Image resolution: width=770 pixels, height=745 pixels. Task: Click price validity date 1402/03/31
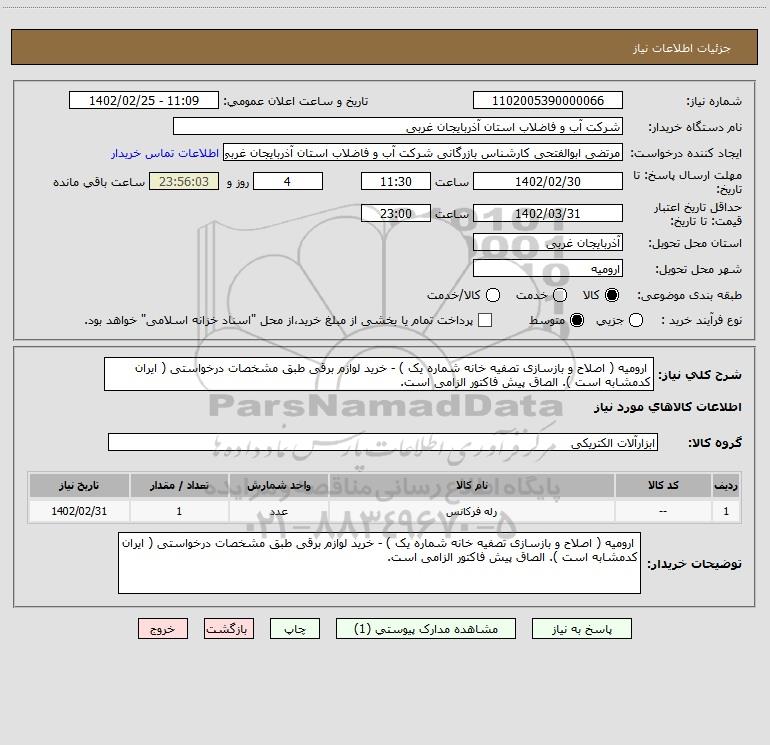(548, 214)
